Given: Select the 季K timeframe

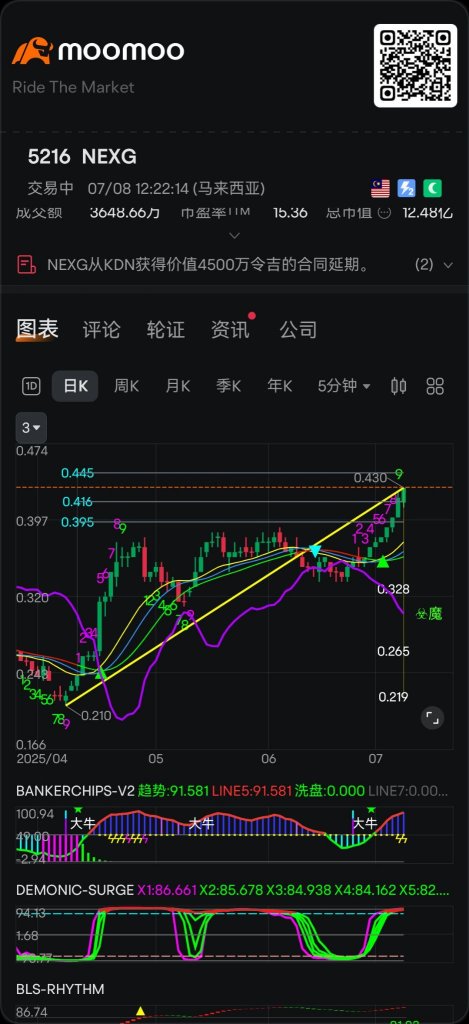Looking at the screenshot, I should 228,386.
